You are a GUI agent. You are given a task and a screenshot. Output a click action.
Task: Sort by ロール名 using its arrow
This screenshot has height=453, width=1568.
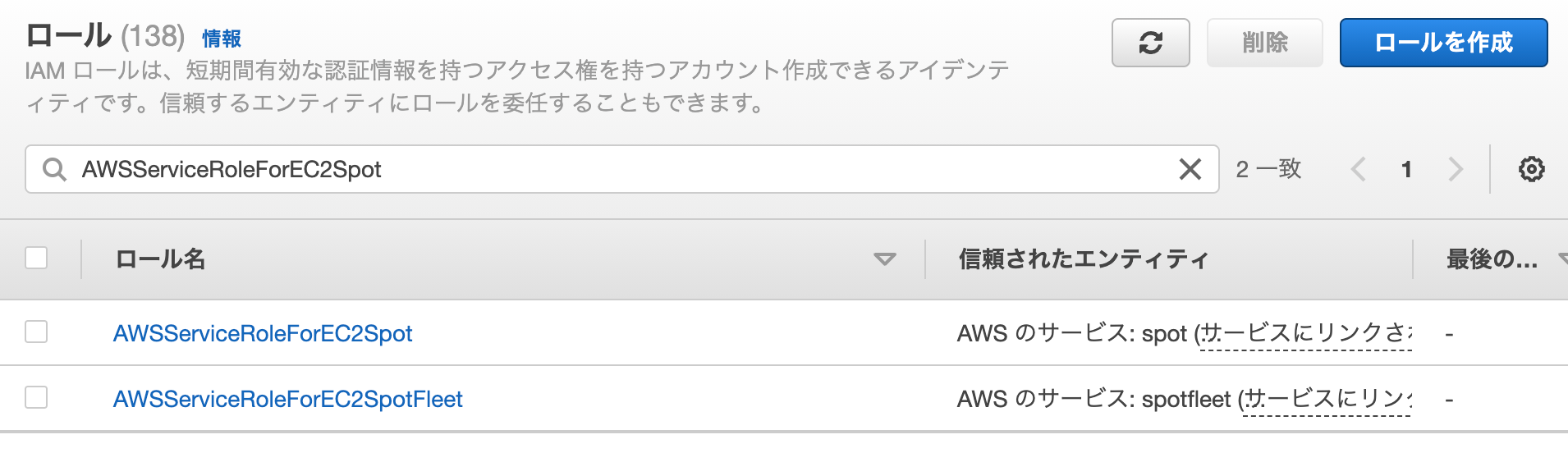884,259
